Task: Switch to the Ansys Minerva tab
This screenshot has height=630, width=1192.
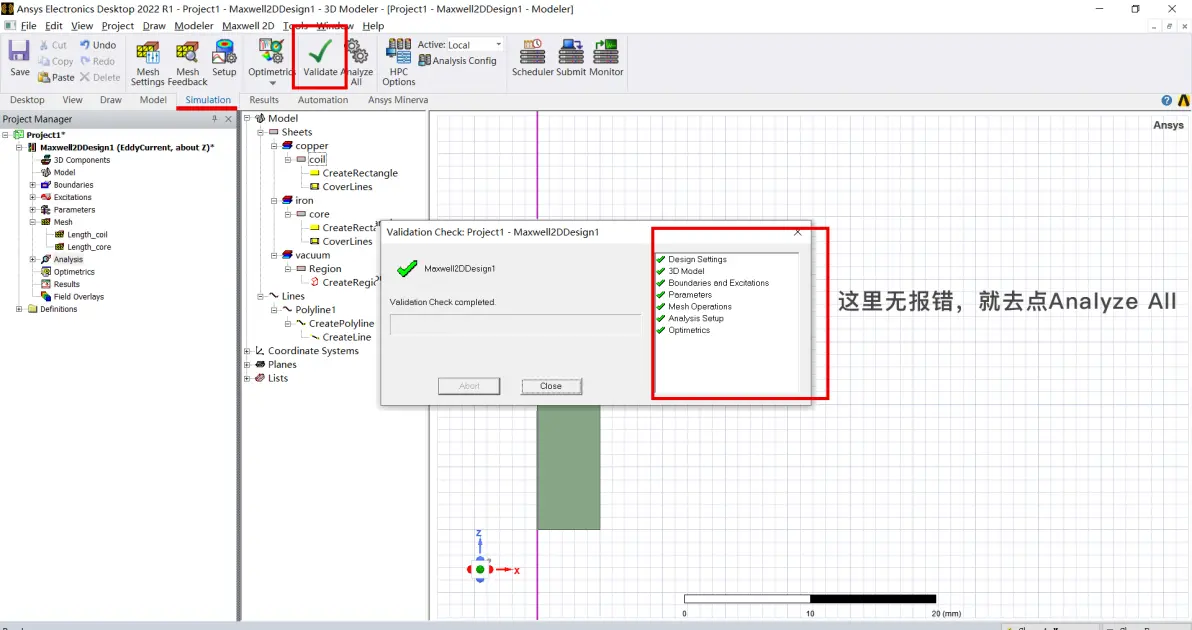Action: [398, 100]
